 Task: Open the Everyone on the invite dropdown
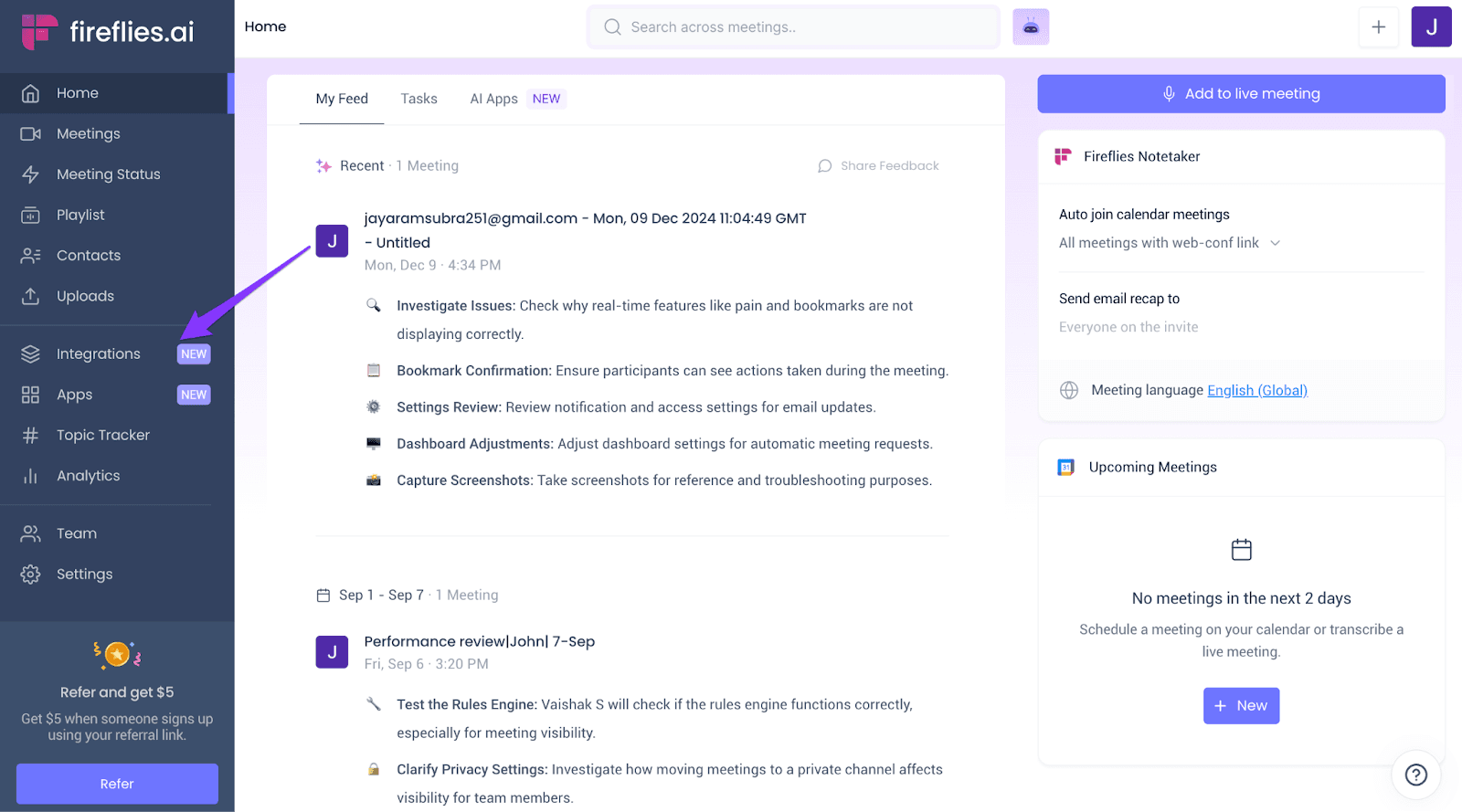(x=1128, y=327)
